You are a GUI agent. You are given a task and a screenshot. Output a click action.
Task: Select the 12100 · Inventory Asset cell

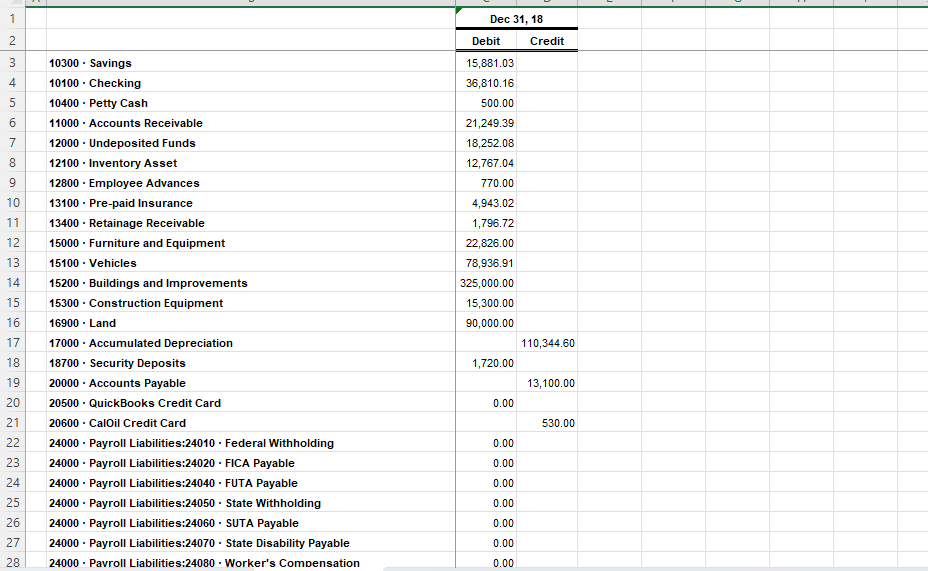[251, 163]
